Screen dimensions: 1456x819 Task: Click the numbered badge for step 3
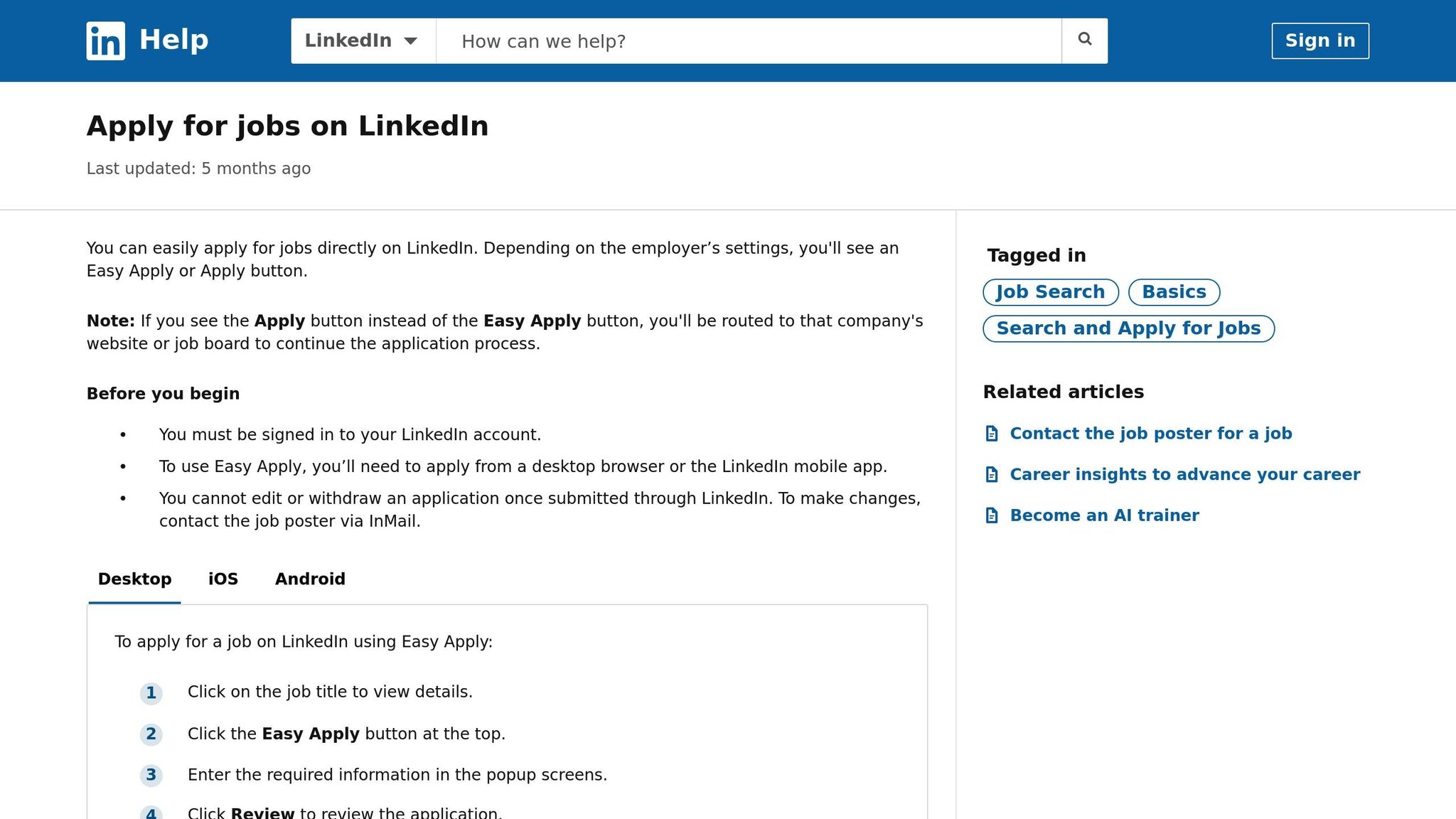pyautogui.click(x=151, y=776)
